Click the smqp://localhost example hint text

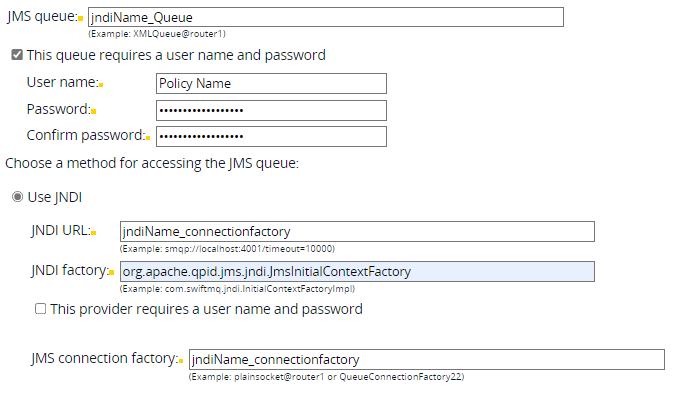point(226,248)
